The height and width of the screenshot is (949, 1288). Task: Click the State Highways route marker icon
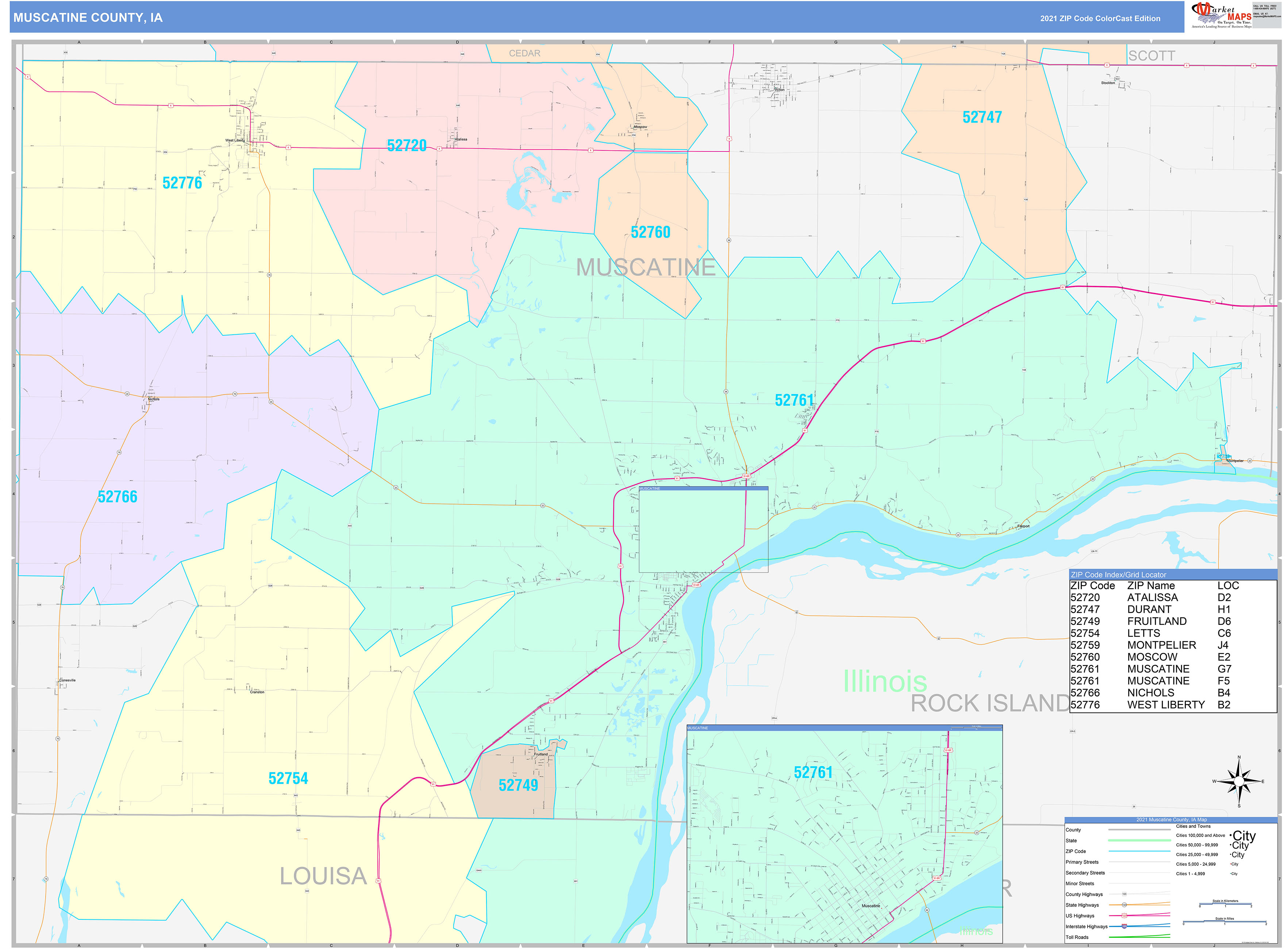(x=1125, y=905)
